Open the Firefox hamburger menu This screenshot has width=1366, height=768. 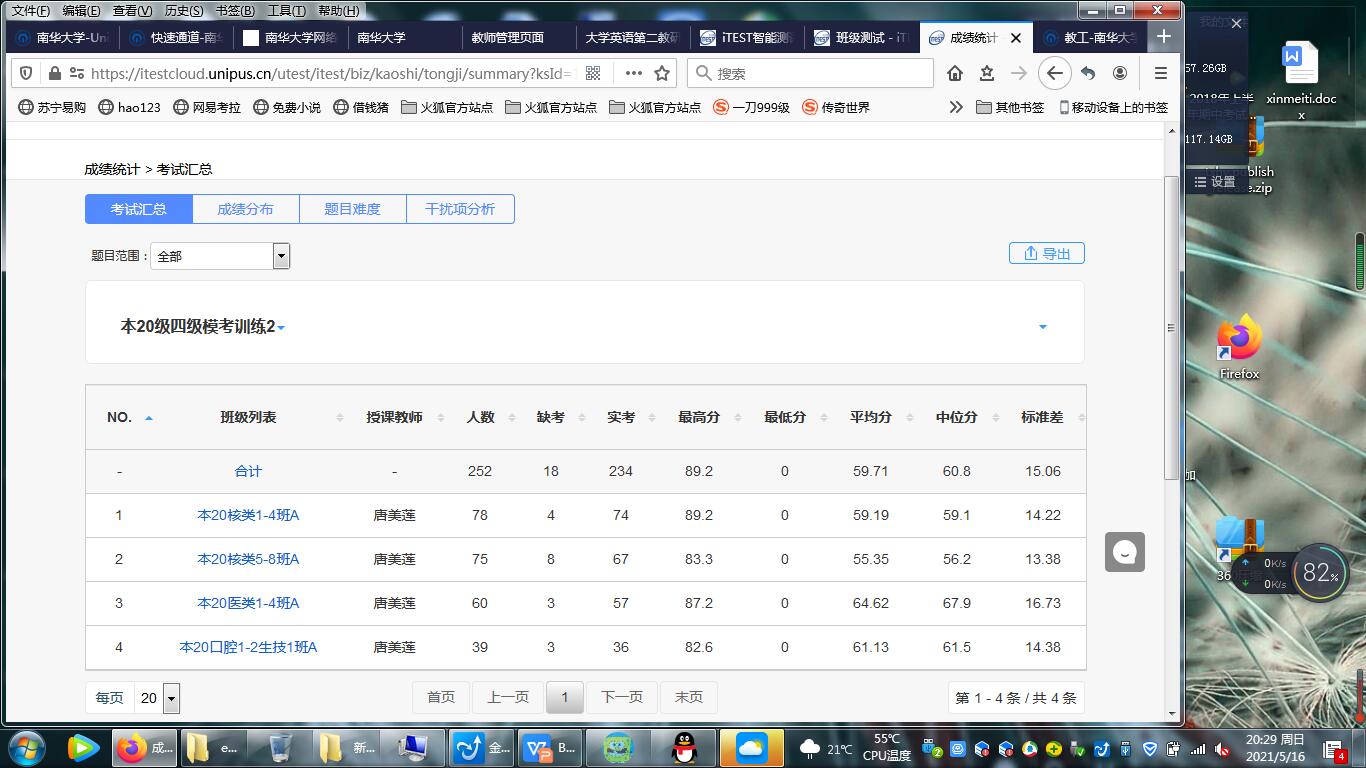coord(1161,73)
